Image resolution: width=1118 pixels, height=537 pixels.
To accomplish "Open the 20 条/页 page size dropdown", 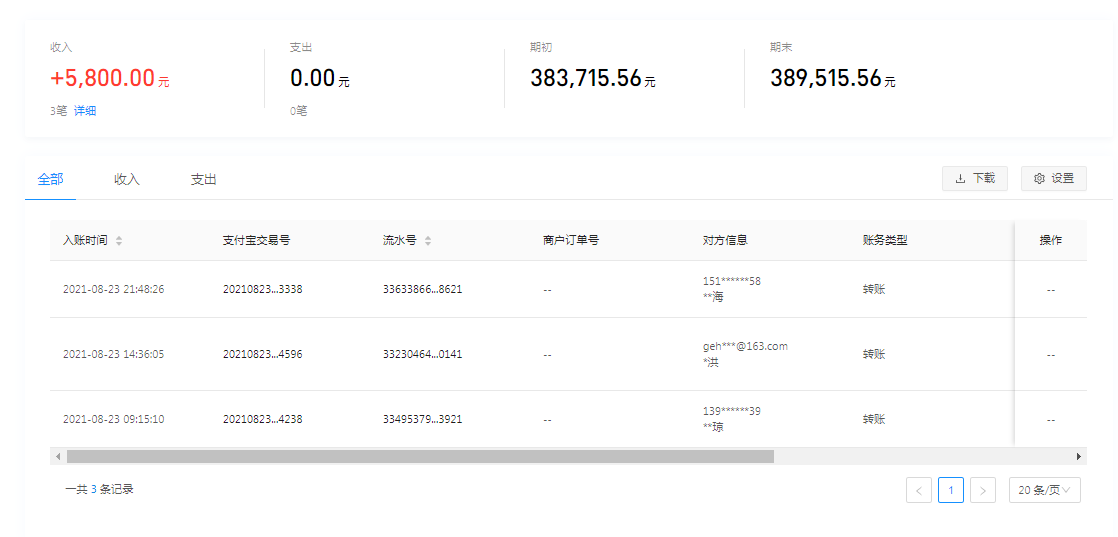I will point(1044,490).
